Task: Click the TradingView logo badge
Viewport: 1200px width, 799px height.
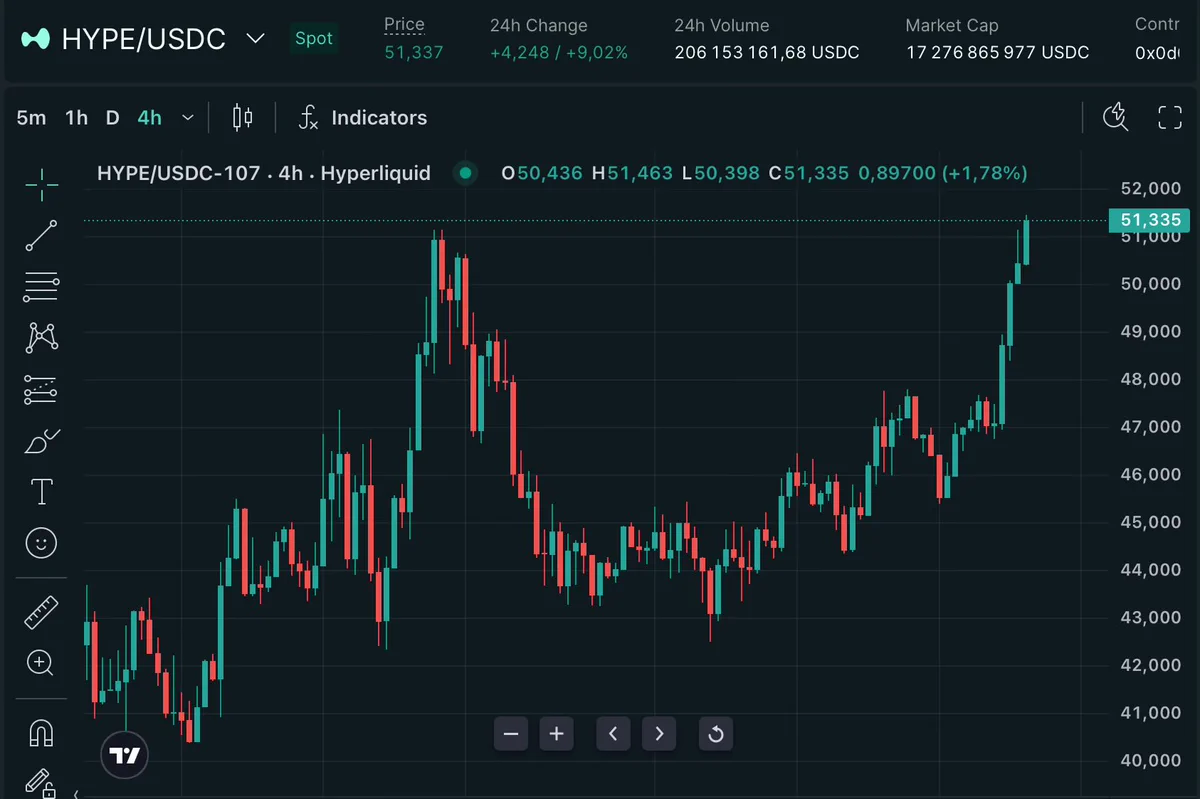Action: coord(125,755)
